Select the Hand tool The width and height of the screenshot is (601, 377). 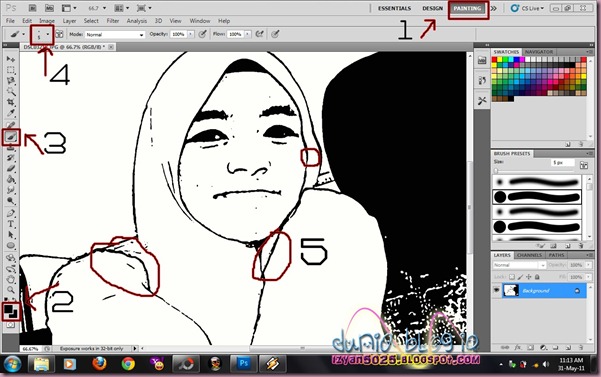pos(11,279)
